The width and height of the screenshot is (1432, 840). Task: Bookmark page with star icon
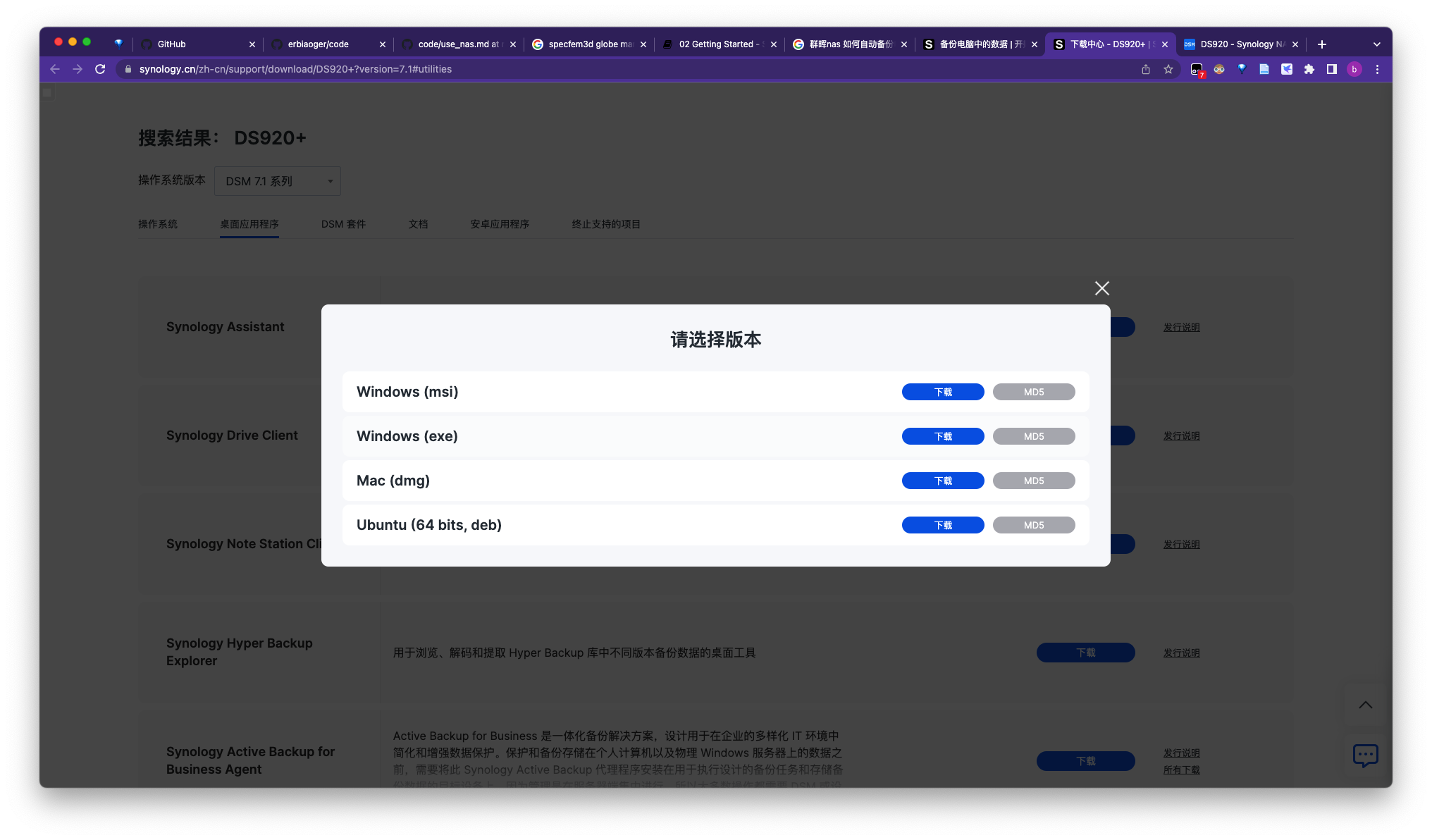click(x=1168, y=69)
